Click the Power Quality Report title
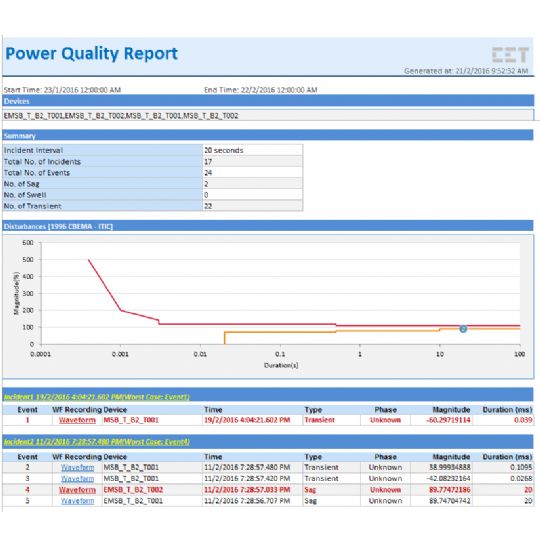The width and height of the screenshot is (540, 540). pos(92,53)
